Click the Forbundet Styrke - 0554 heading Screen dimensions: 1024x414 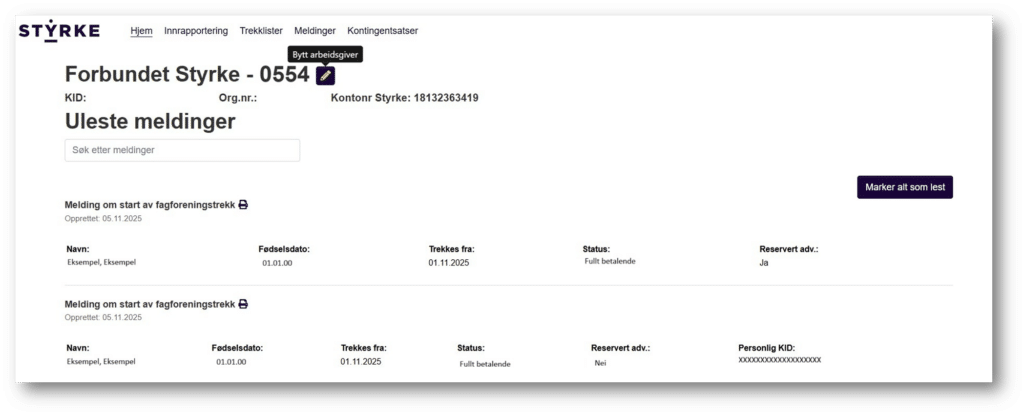point(187,74)
